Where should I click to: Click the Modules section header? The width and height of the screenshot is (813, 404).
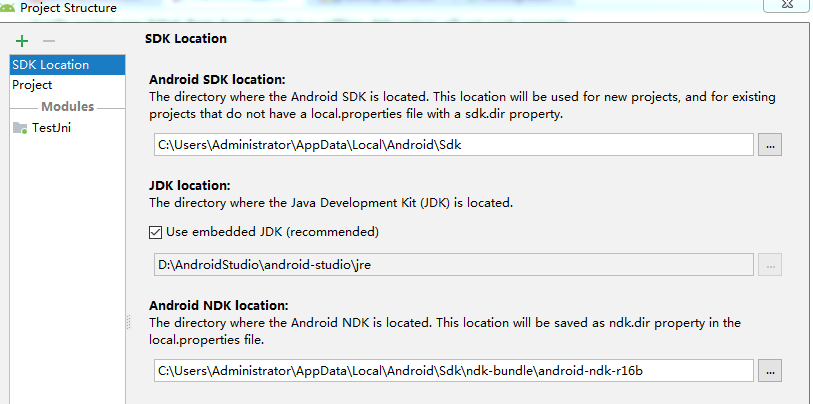(67, 107)
